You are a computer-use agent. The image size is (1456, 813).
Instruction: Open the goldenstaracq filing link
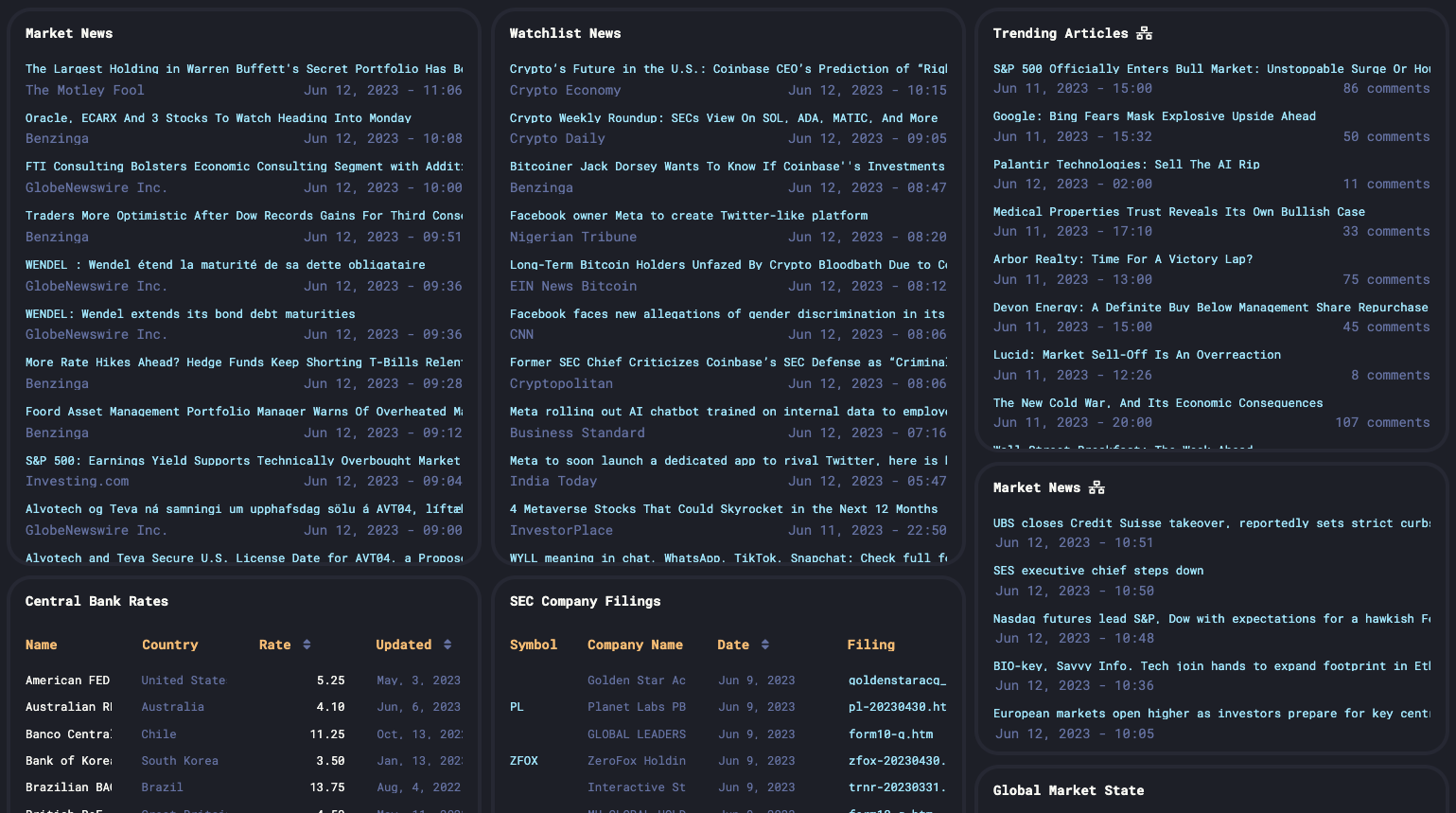coord(897,680)
